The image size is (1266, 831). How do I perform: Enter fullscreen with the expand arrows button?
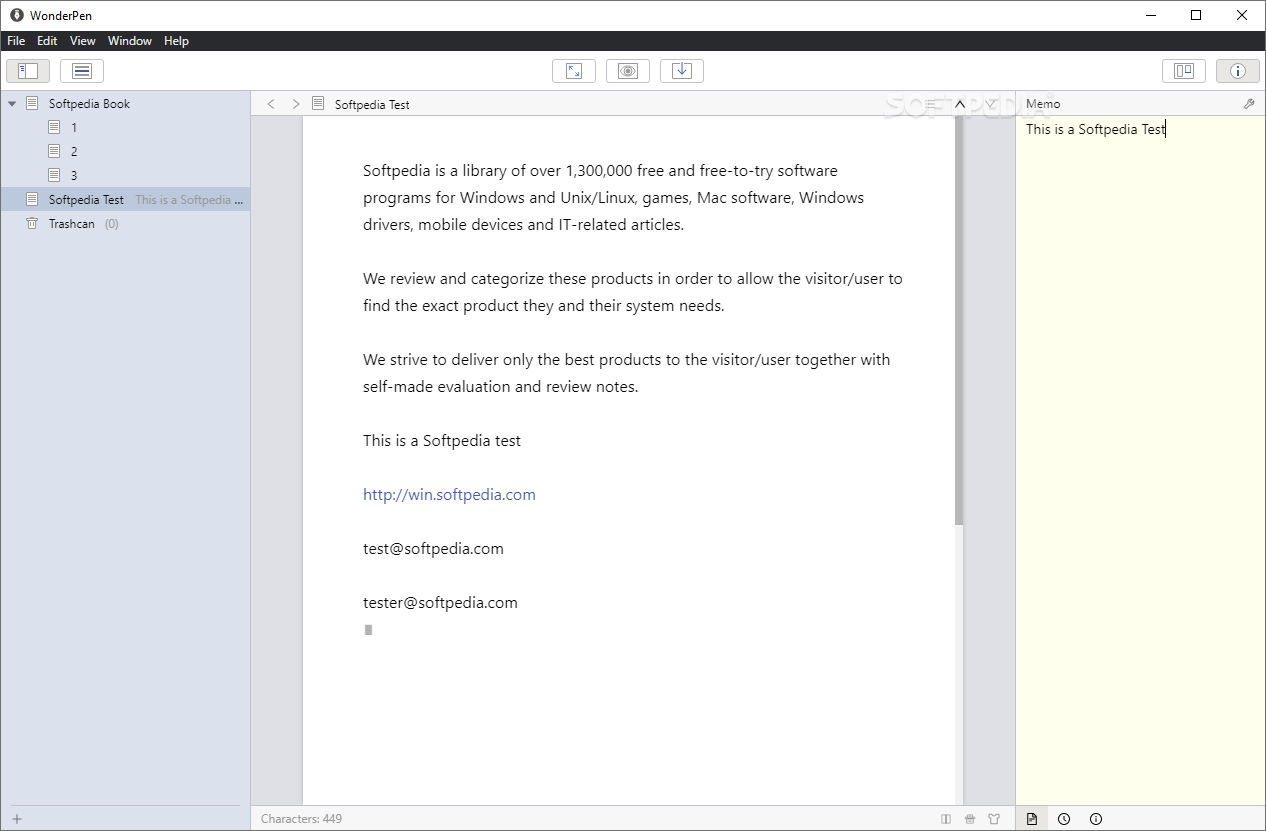(574, 71)
